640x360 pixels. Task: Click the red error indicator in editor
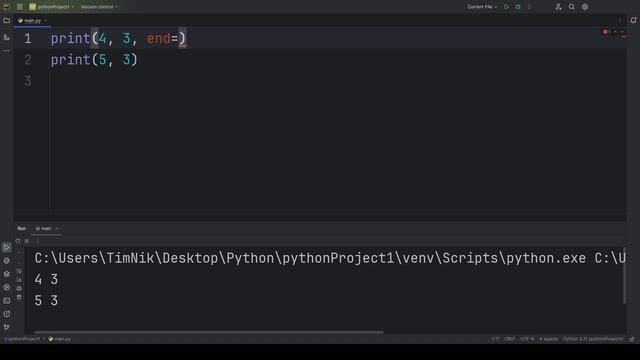pyautogui.click(x=606, y=32)
